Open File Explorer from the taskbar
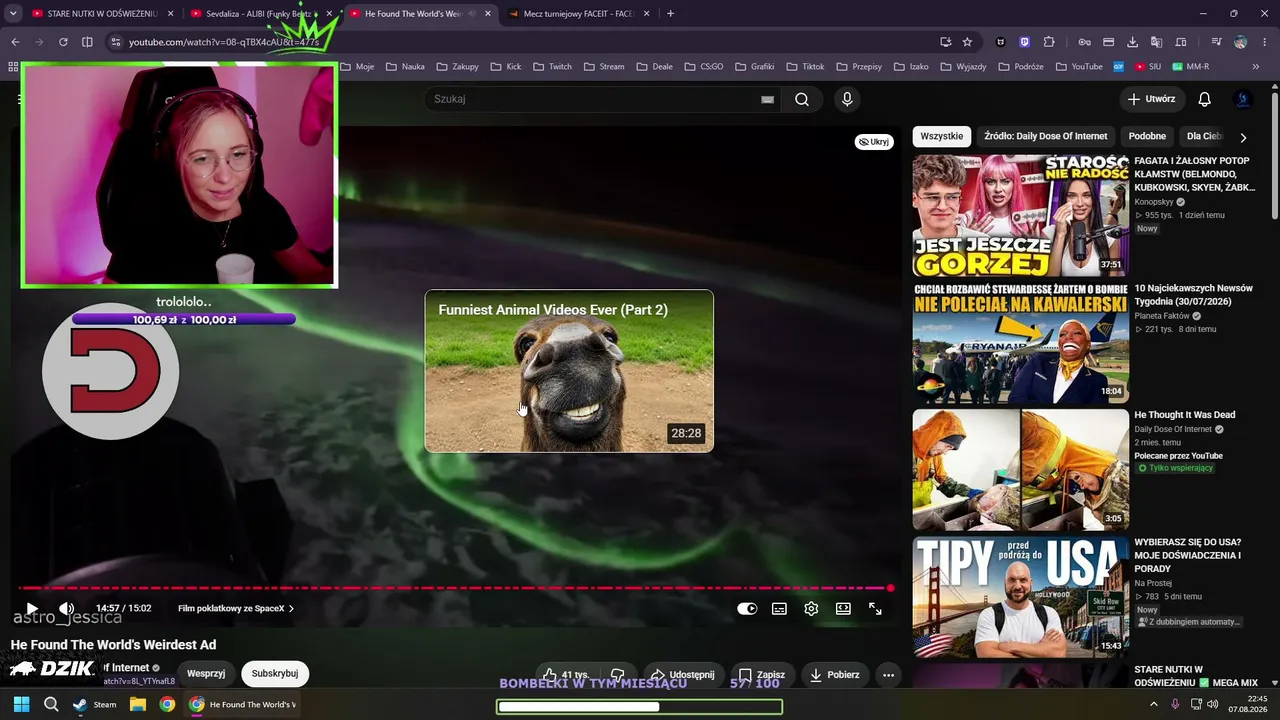 138,704
